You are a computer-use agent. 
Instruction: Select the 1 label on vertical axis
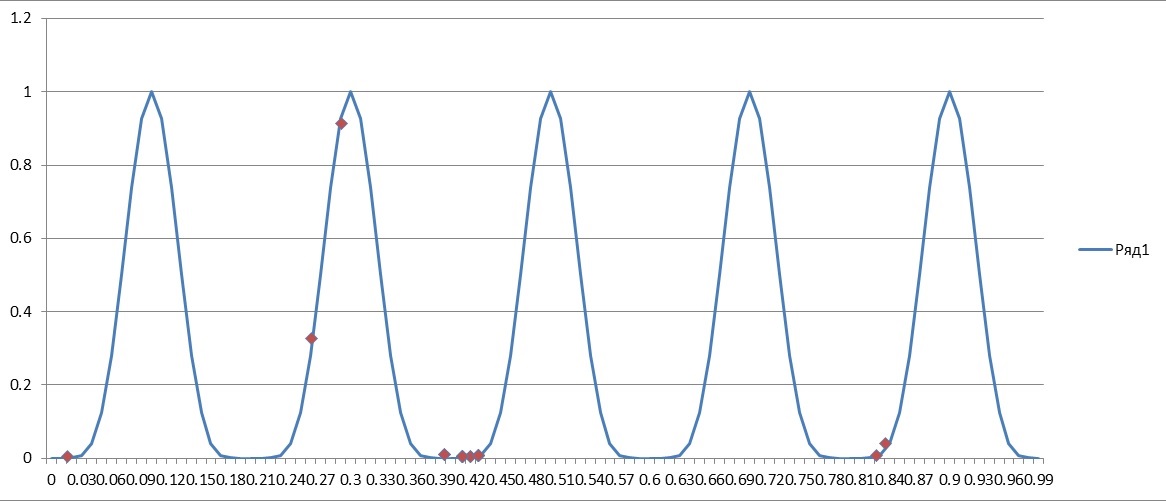click(x=27, y=92)
